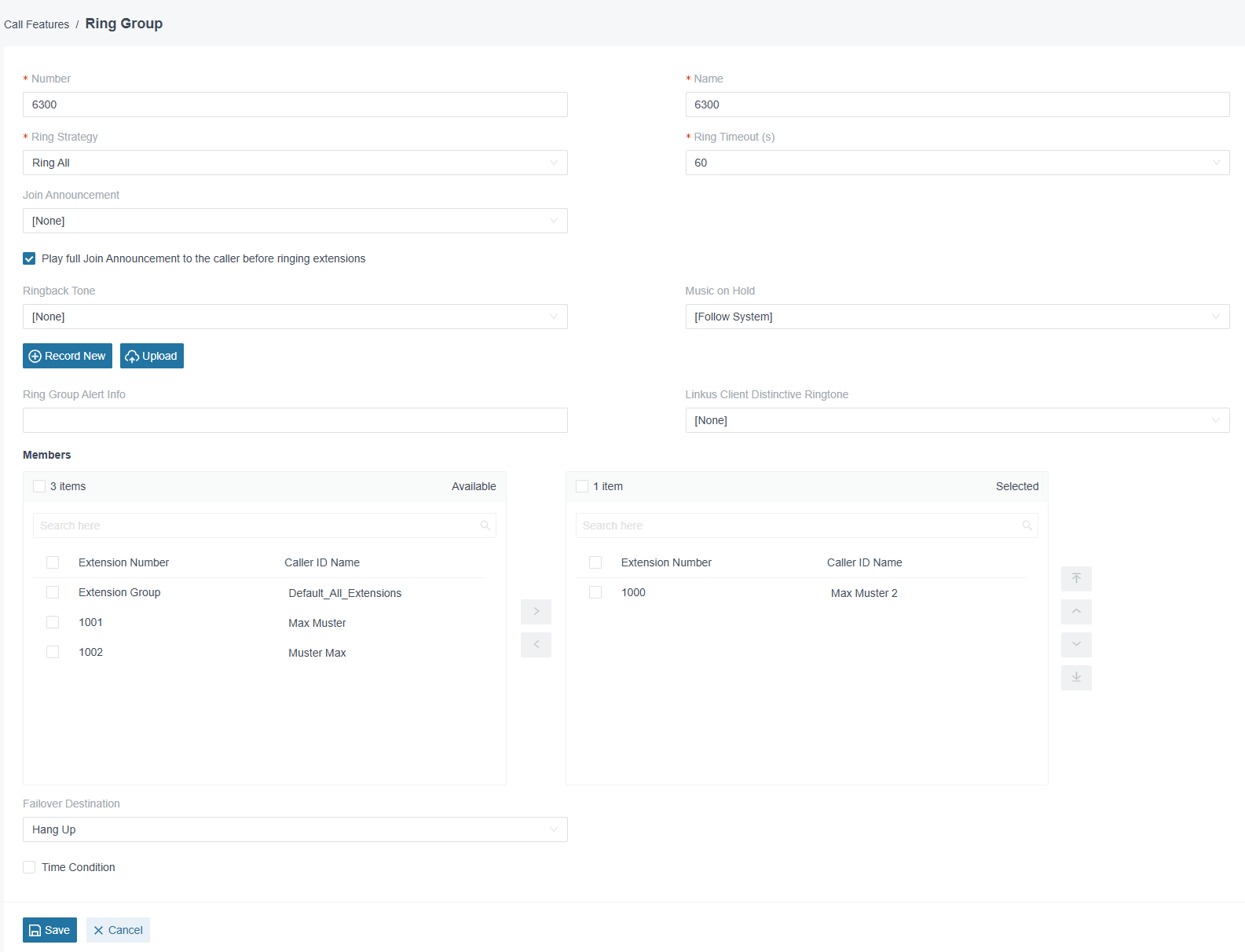Check the 1 item select-all box

click(x=582, y=486)
